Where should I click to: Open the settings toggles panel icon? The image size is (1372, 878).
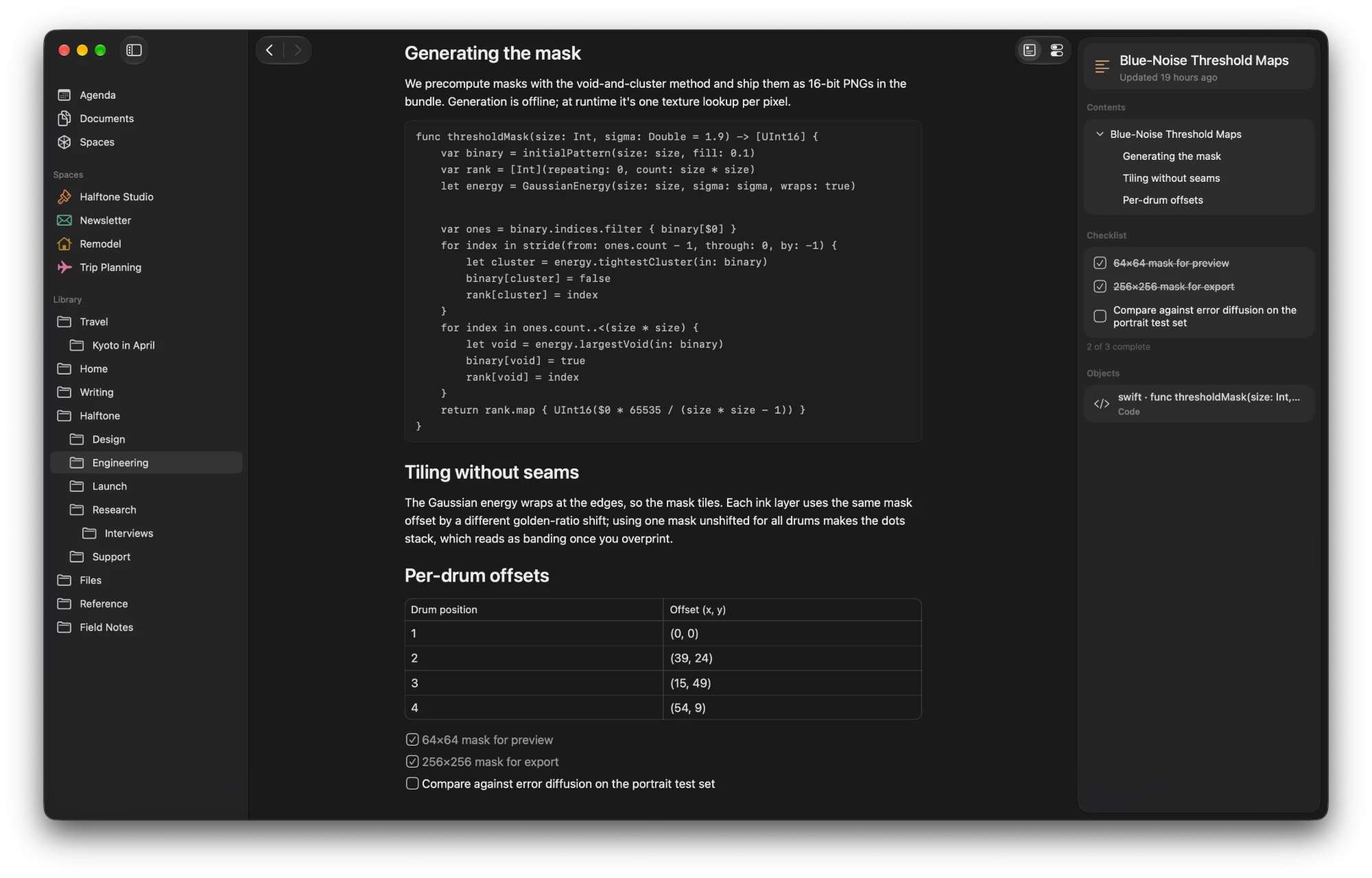point(1056,50)
